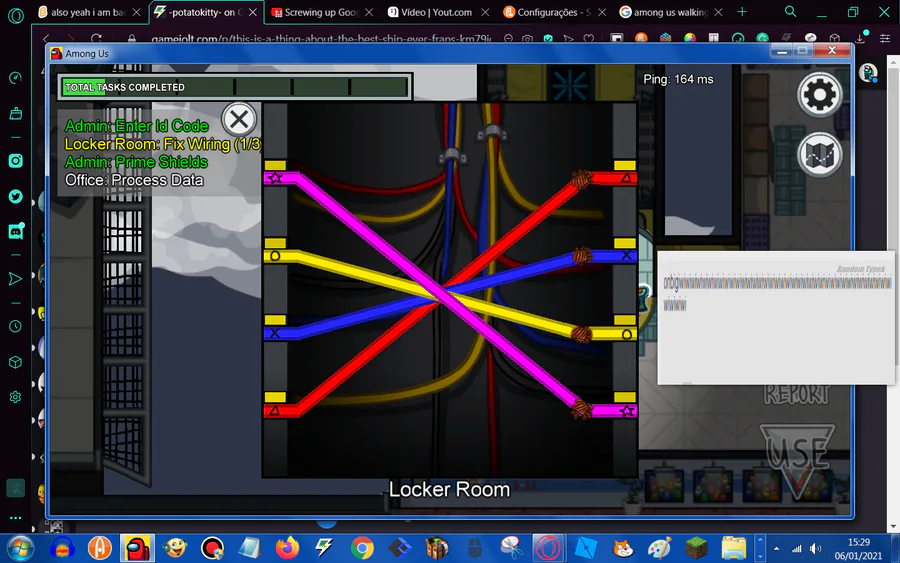Show hidden system tray icons
This screenshot has width=900, height=563.
click(x=777, y=549)
